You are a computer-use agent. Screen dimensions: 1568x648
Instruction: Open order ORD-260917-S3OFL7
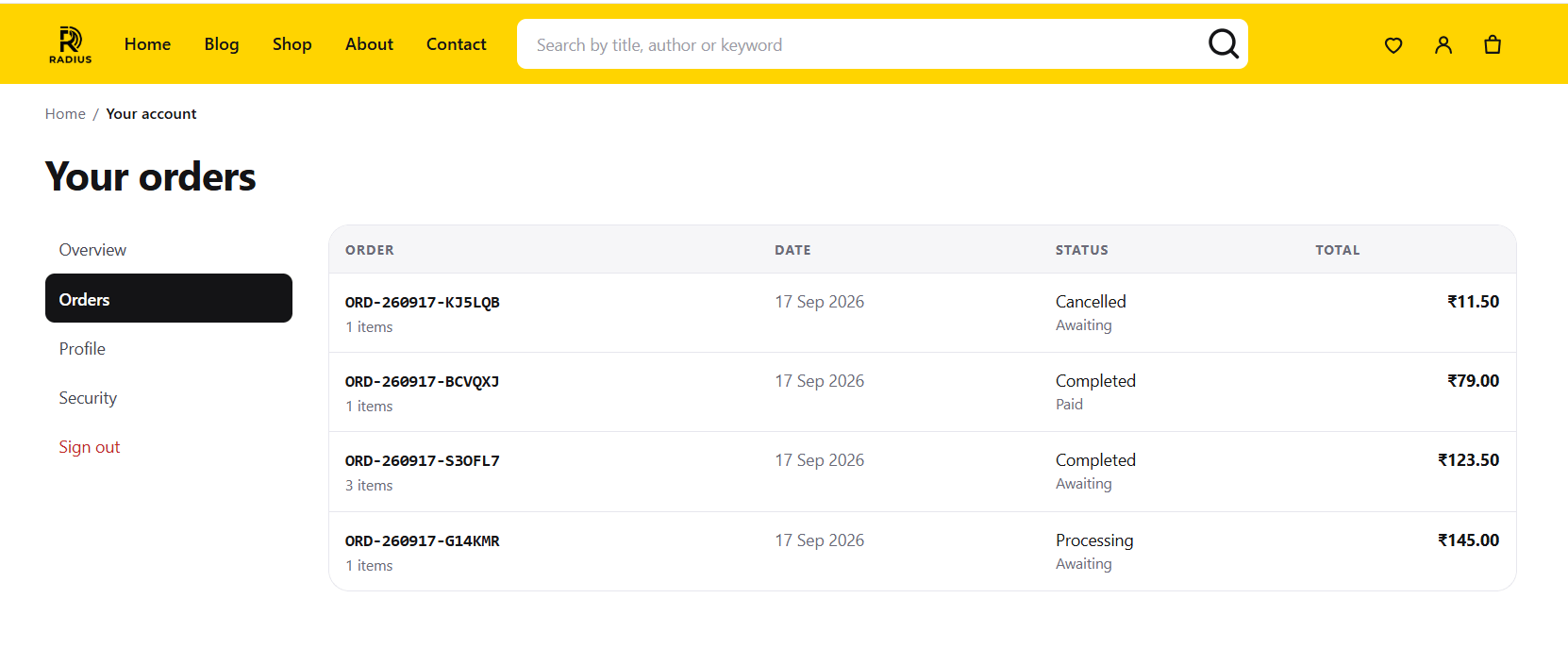[x=422, y=461]
